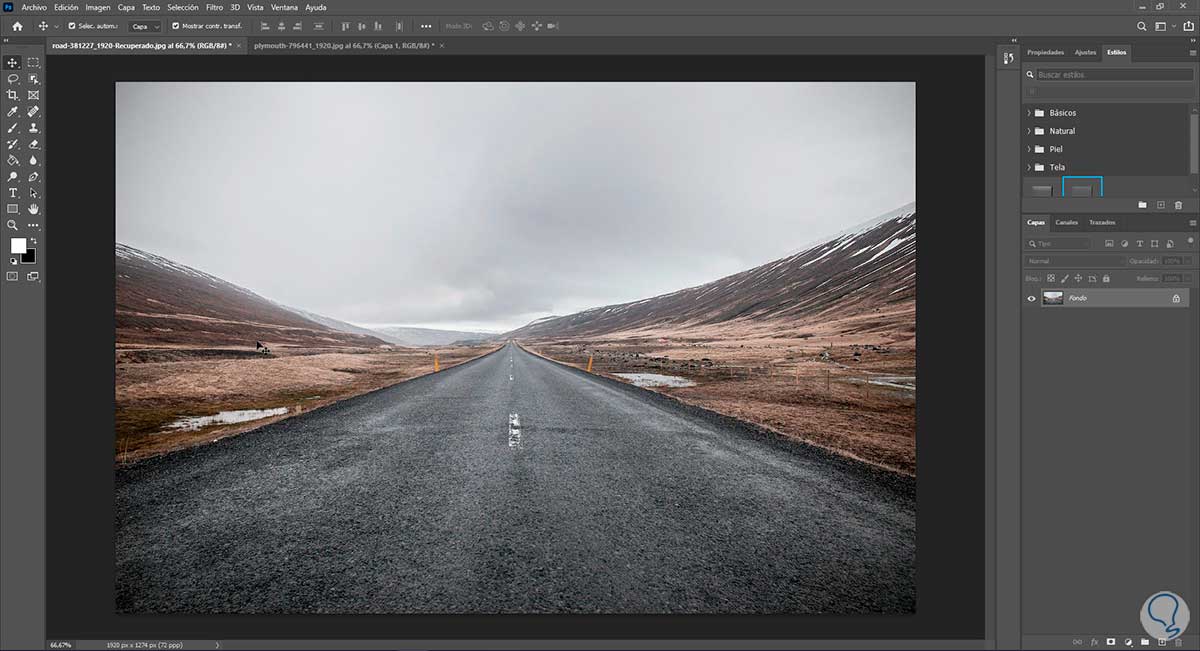Screen dimensions: 1200x651
Task: Switch to the Propiedades tab
Action: point(1045,52)
